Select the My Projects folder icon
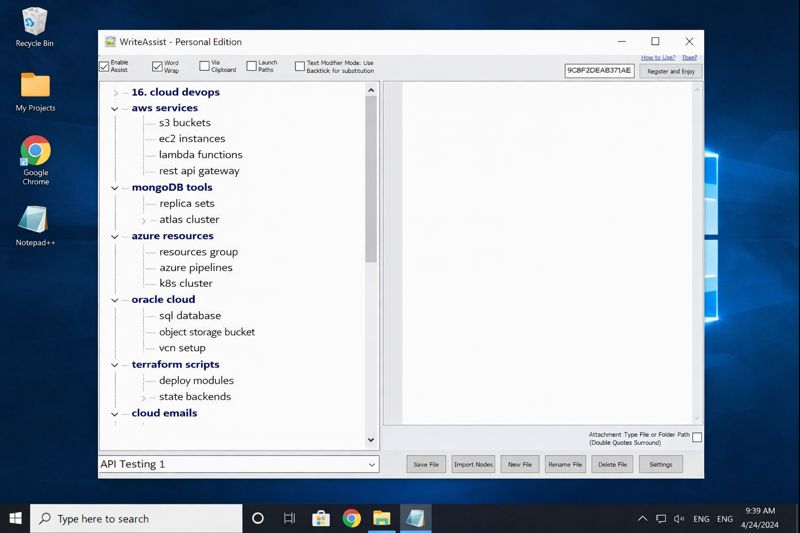Viewport: 800px width, 533px height. (x=35, y=86)
